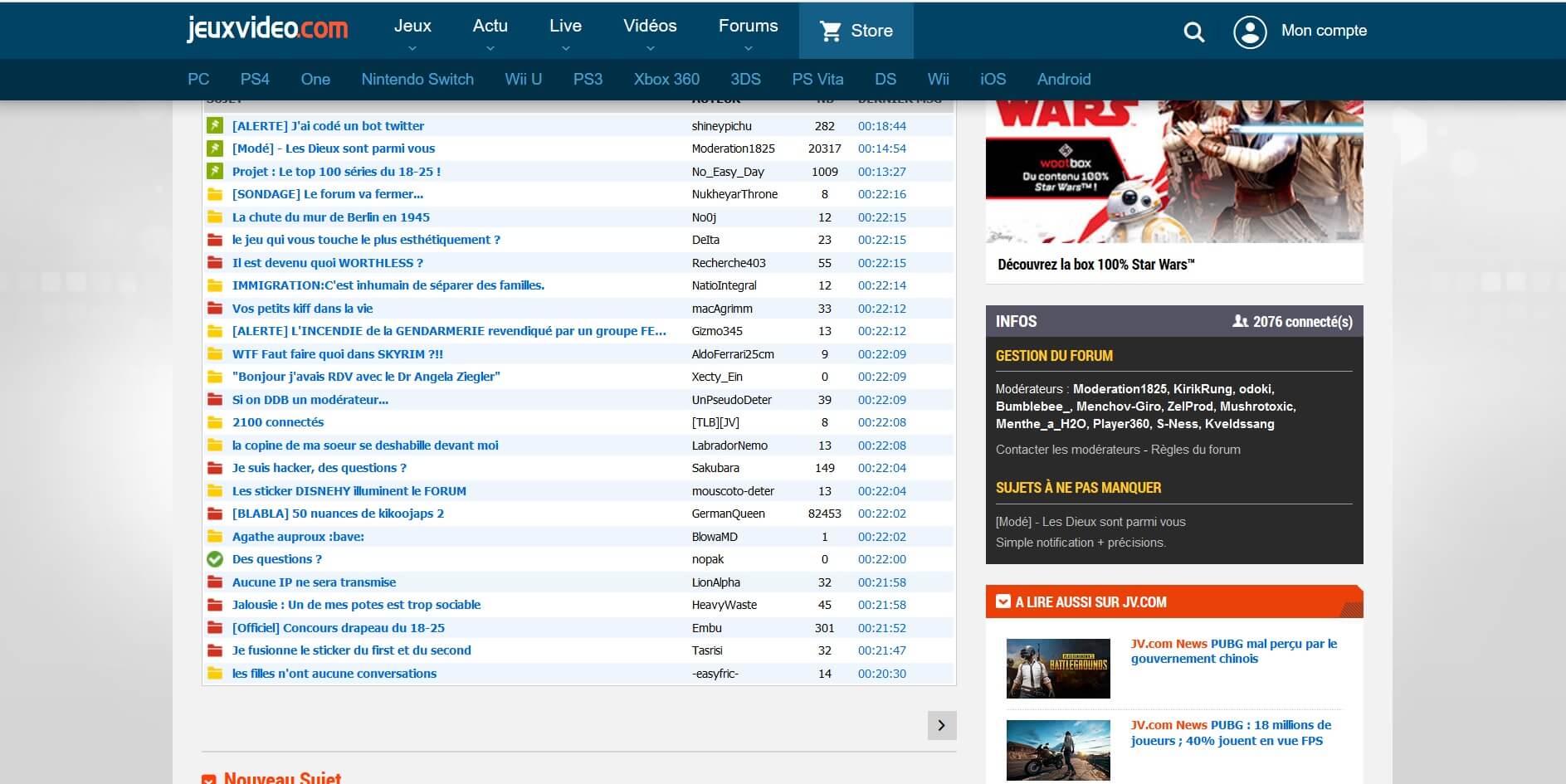Viewport: 1566px width, 784px height.
Task: Click the search magnifier icon
Action: click(1193, 32)
